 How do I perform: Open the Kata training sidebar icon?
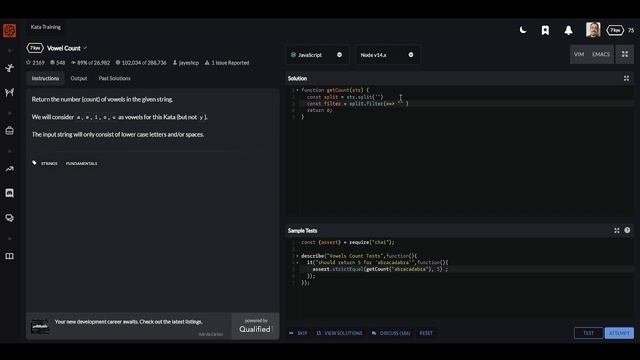click(x=9, y=68)
